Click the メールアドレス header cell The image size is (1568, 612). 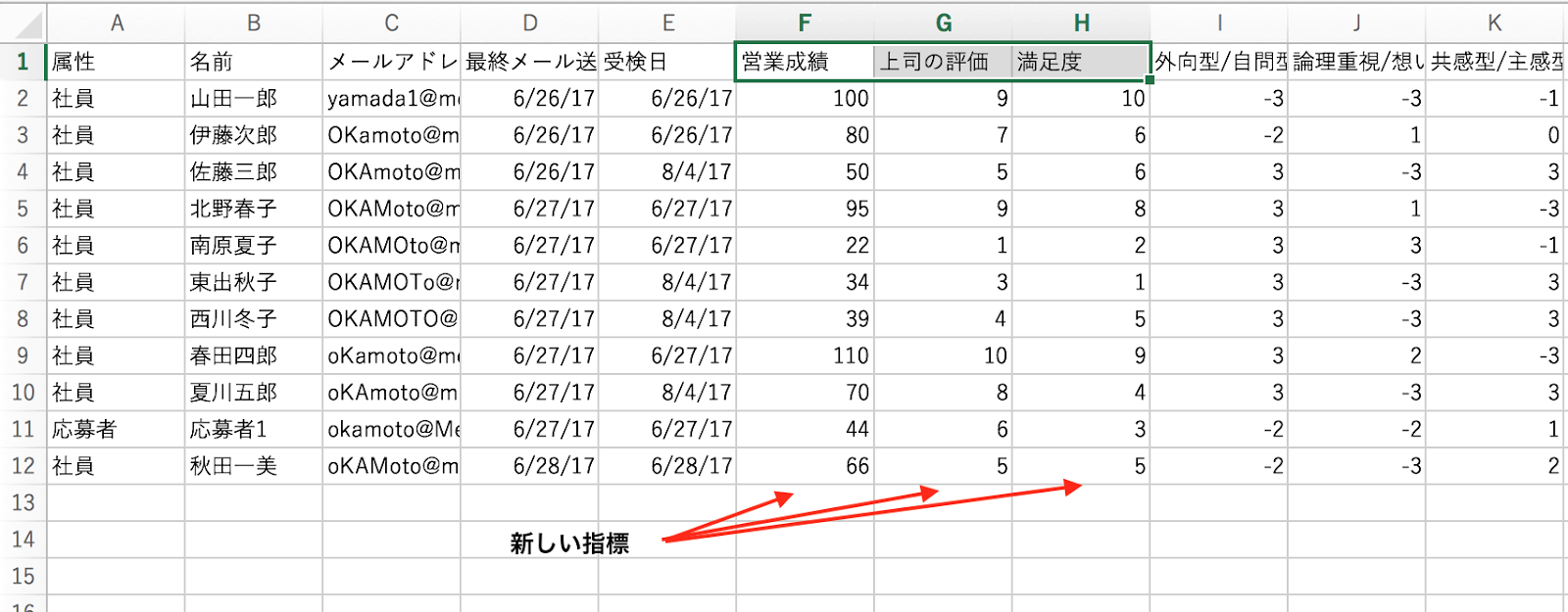pyautogui.click(x=392, y=62)
